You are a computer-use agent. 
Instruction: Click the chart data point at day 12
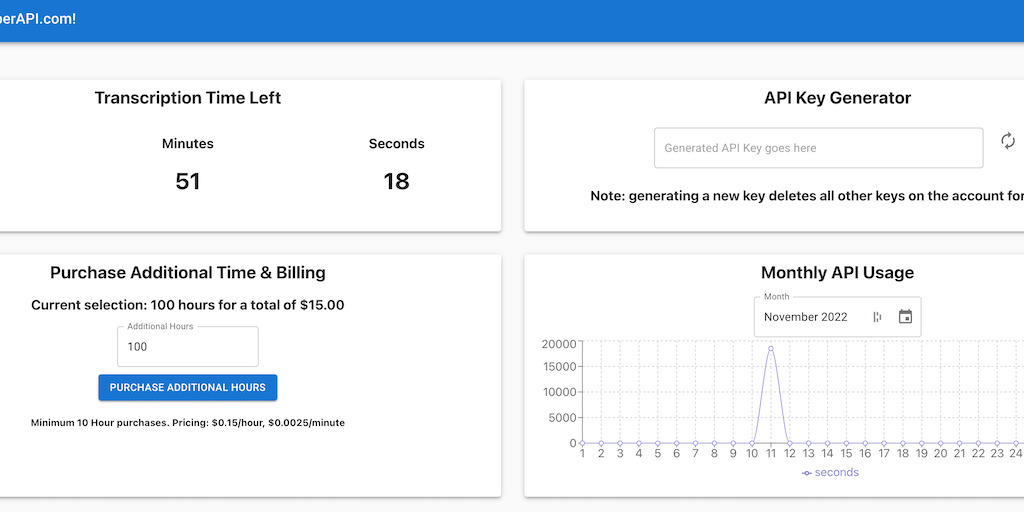(790, 443)
